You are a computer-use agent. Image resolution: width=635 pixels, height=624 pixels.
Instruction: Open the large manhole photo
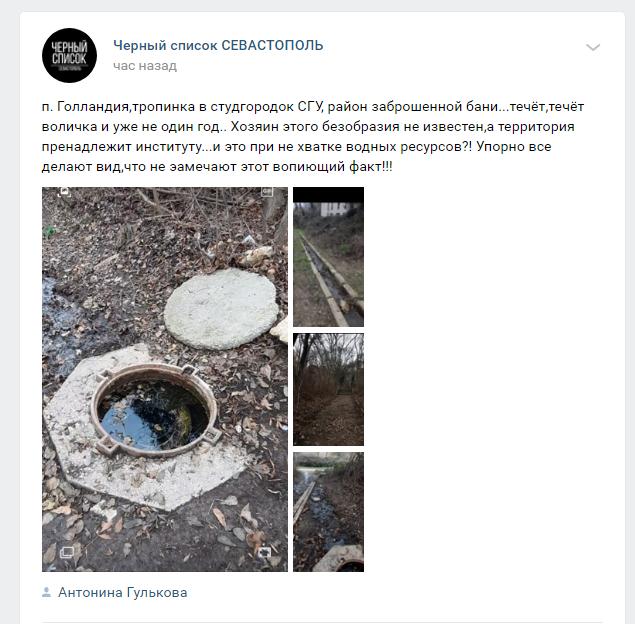tap(165, 379)
